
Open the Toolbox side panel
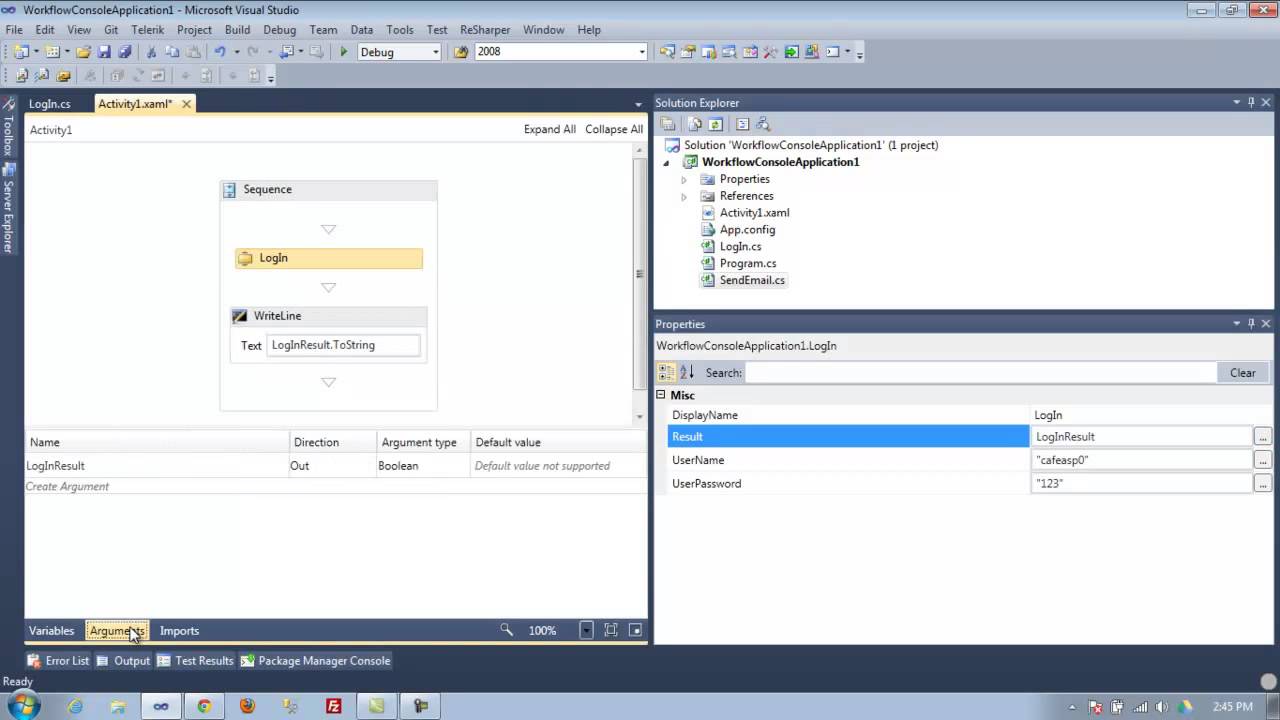(8, 128)
